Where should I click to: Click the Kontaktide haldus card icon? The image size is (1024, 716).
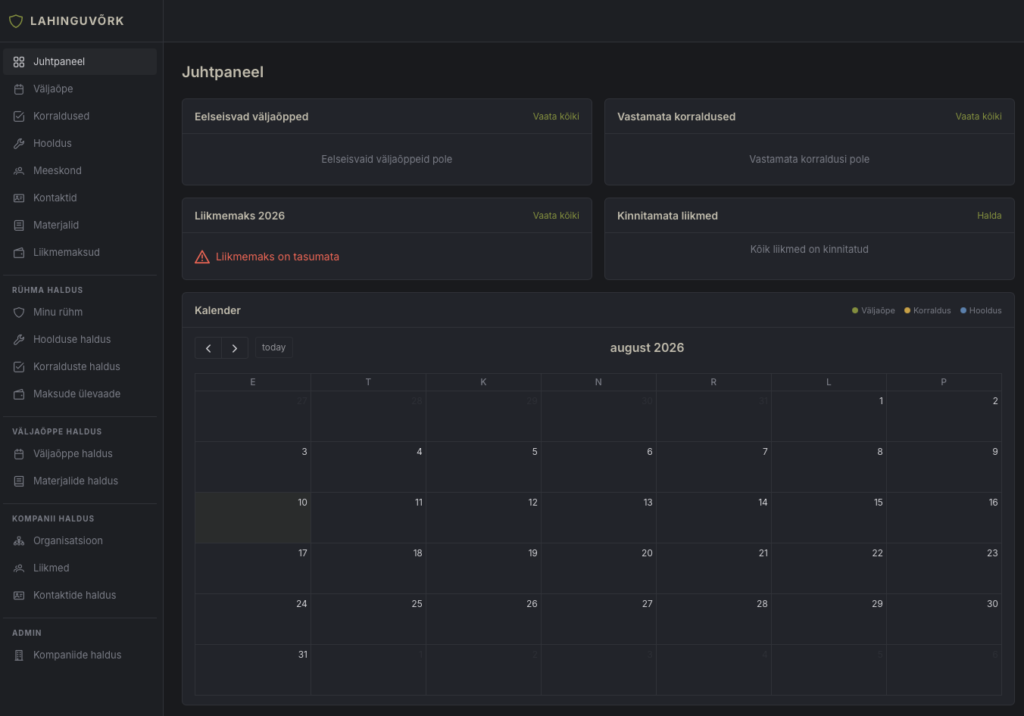click(19, 595)
